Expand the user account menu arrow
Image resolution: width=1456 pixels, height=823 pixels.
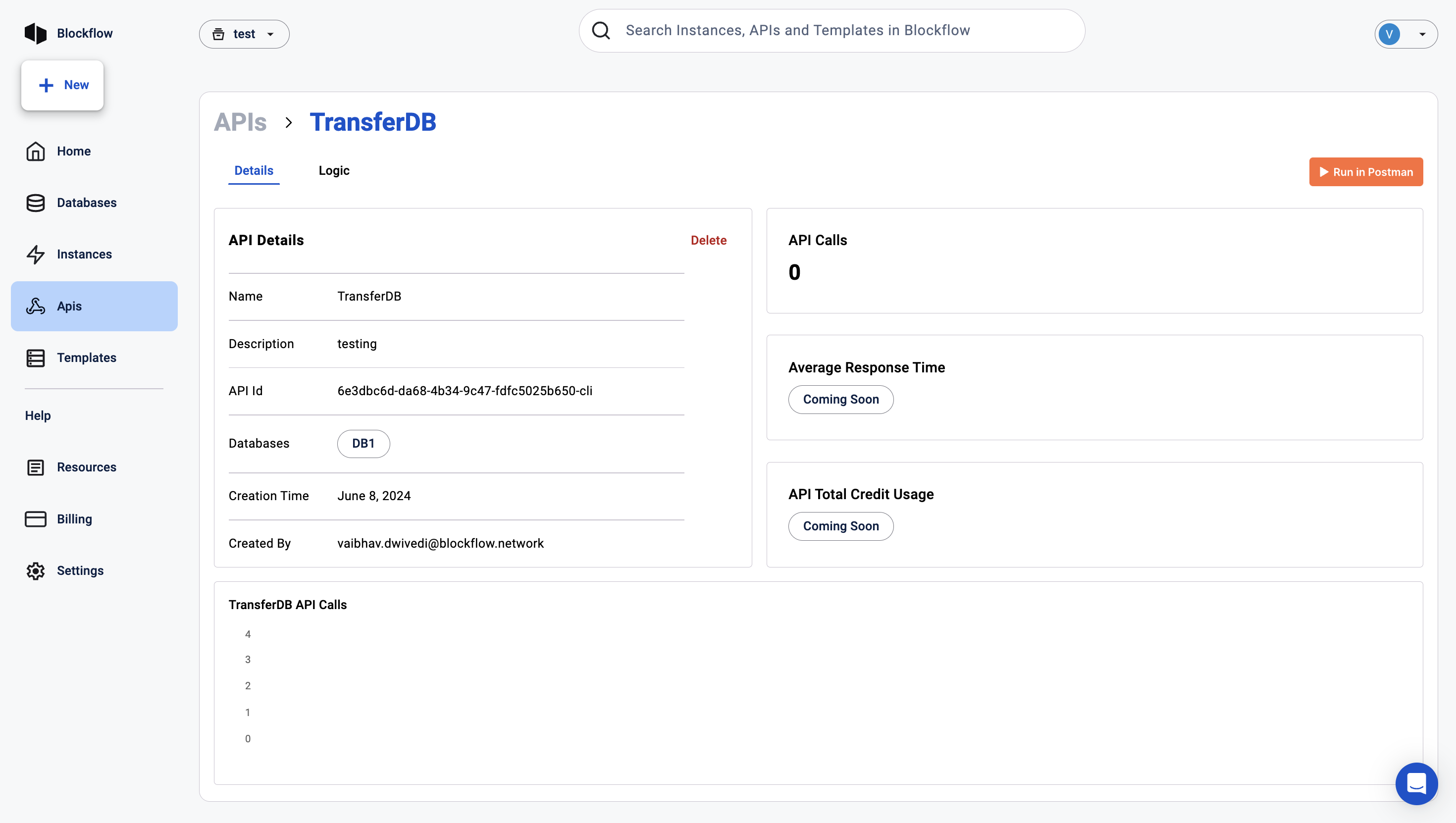click(x=1422, y=35)
